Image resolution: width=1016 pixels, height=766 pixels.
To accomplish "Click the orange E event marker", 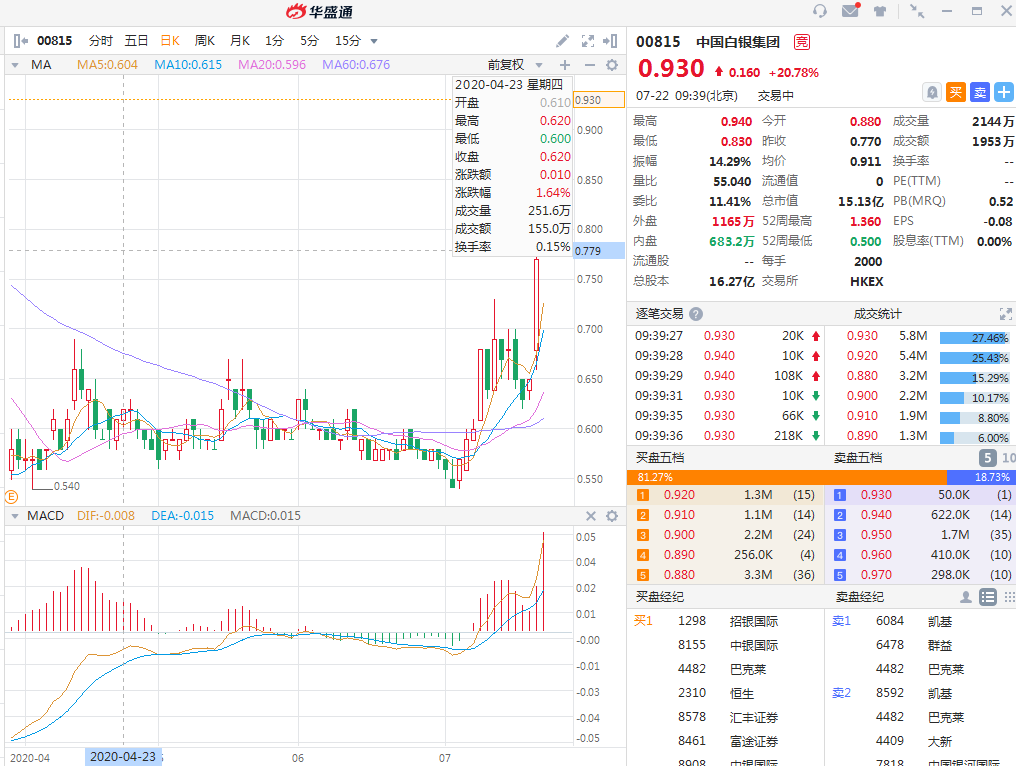I will [11, 497].
